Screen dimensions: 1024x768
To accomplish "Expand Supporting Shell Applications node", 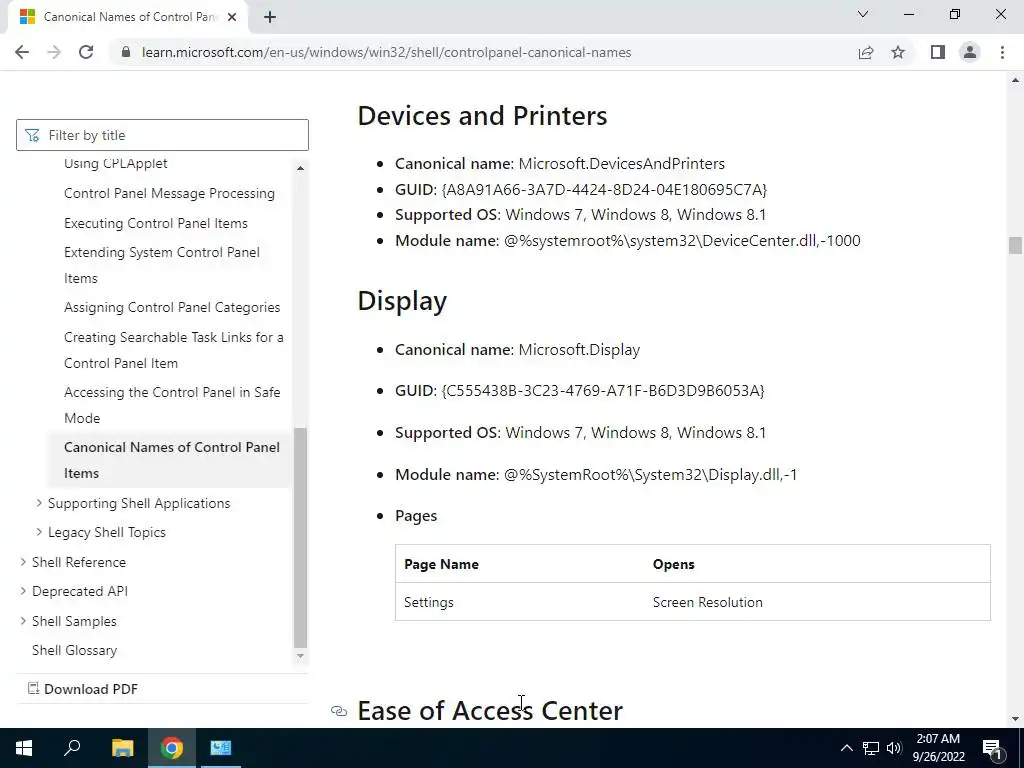I will click(x=39, y=503).
